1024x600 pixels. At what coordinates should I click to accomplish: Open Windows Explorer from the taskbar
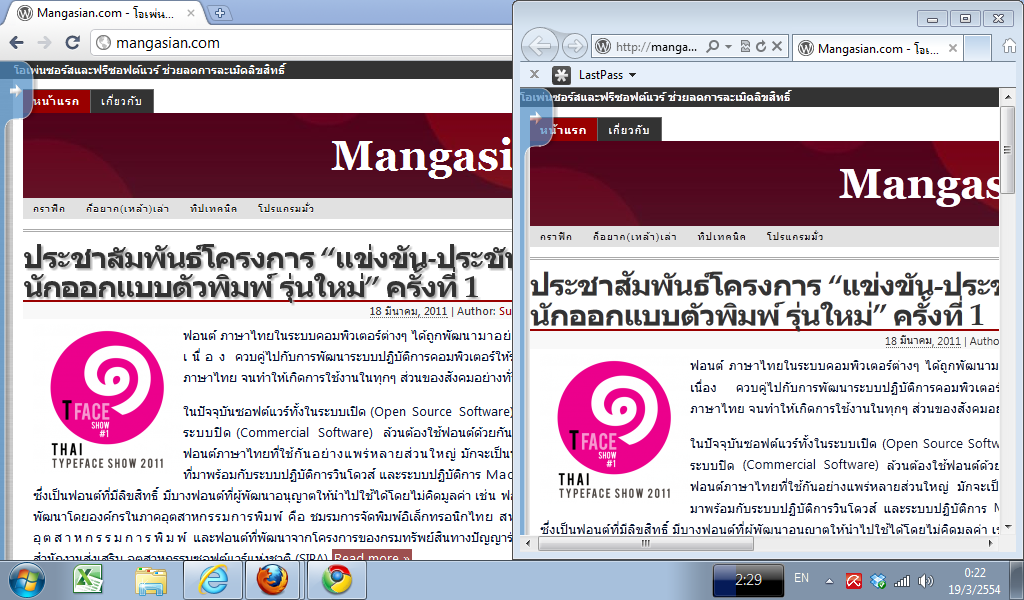pyautogui.click(x=151, y=580)
